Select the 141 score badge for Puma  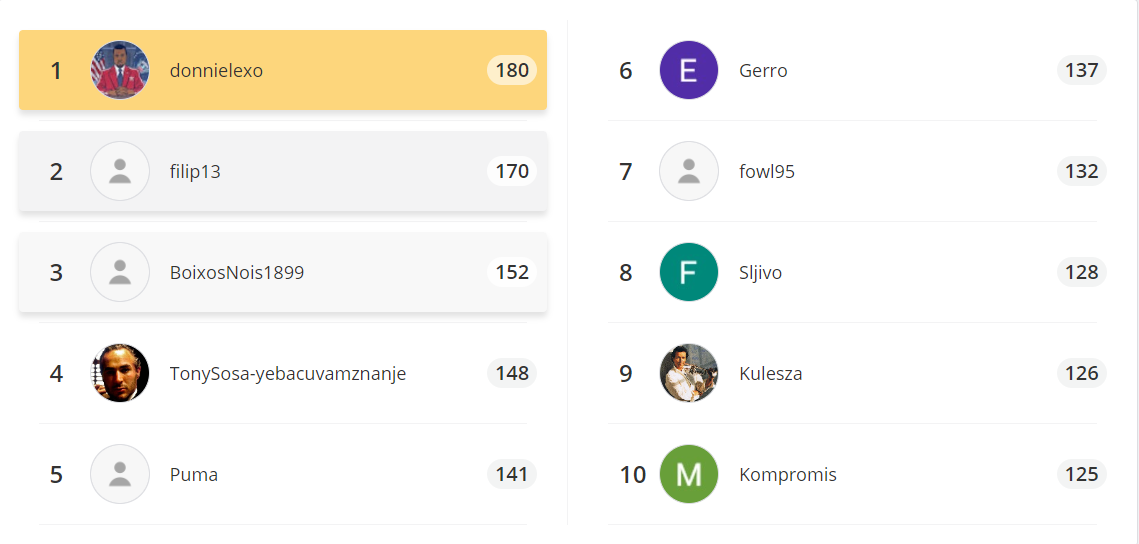[x=512, y=474]
